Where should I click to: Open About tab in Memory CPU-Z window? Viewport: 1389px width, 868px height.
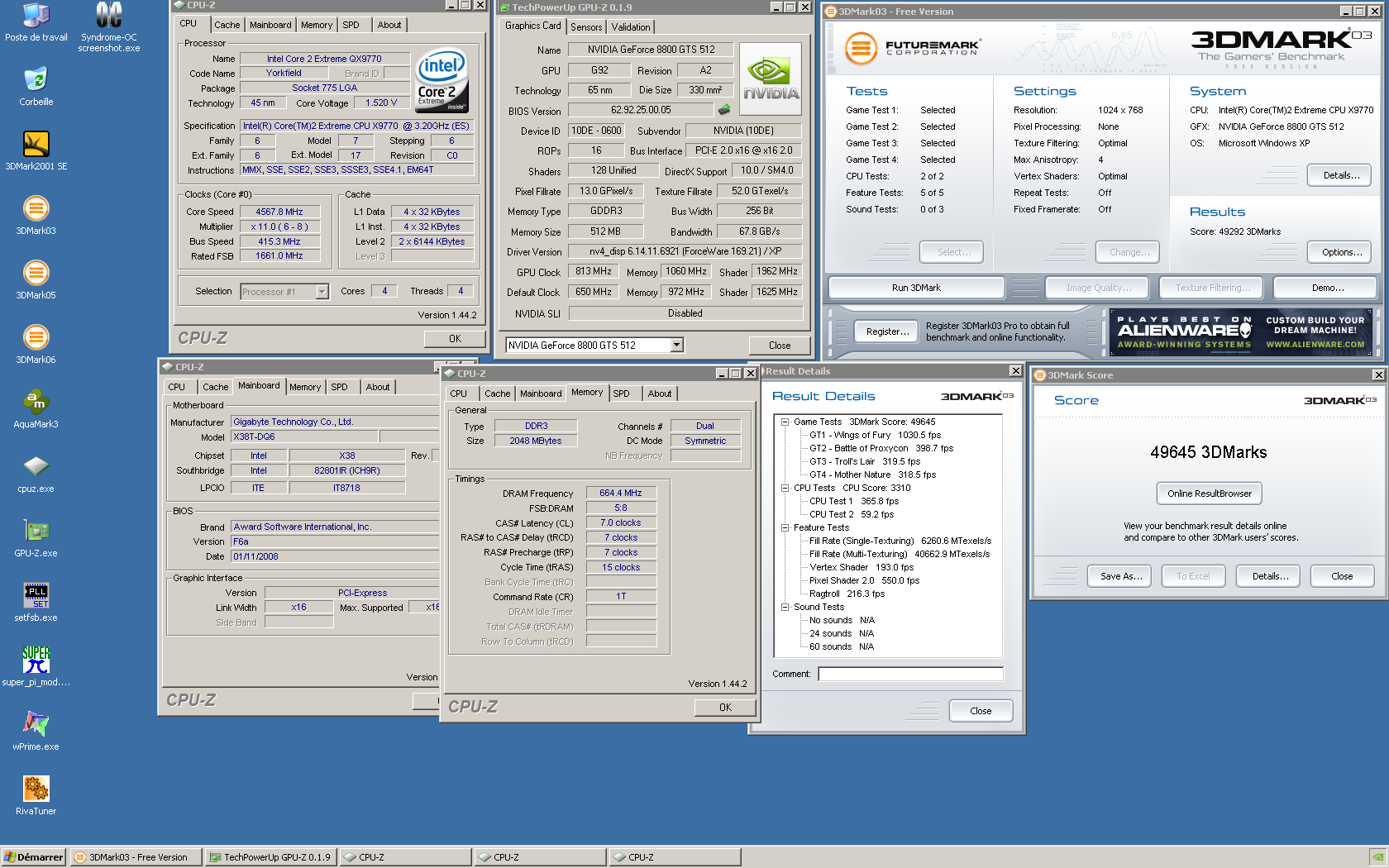pos(659,393)
